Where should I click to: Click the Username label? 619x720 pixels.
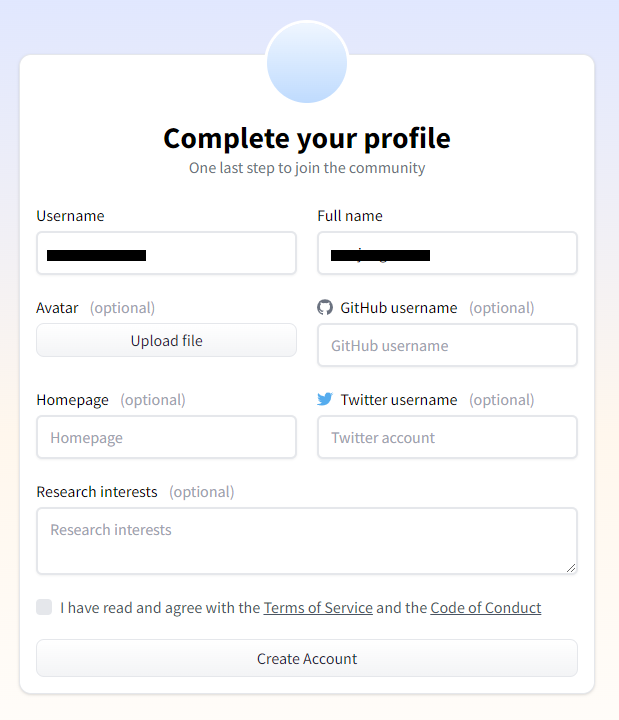[70, 215]
